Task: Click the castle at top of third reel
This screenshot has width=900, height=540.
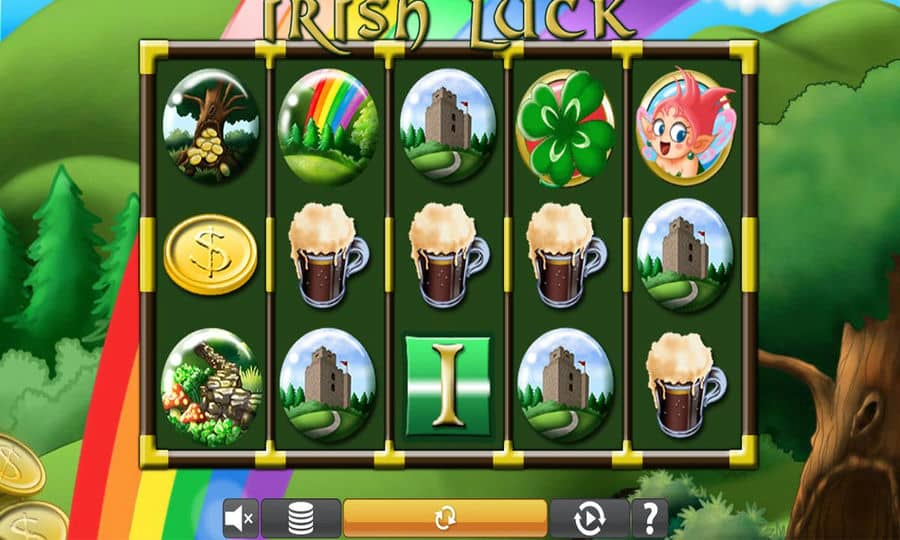Action: point(448,125)
